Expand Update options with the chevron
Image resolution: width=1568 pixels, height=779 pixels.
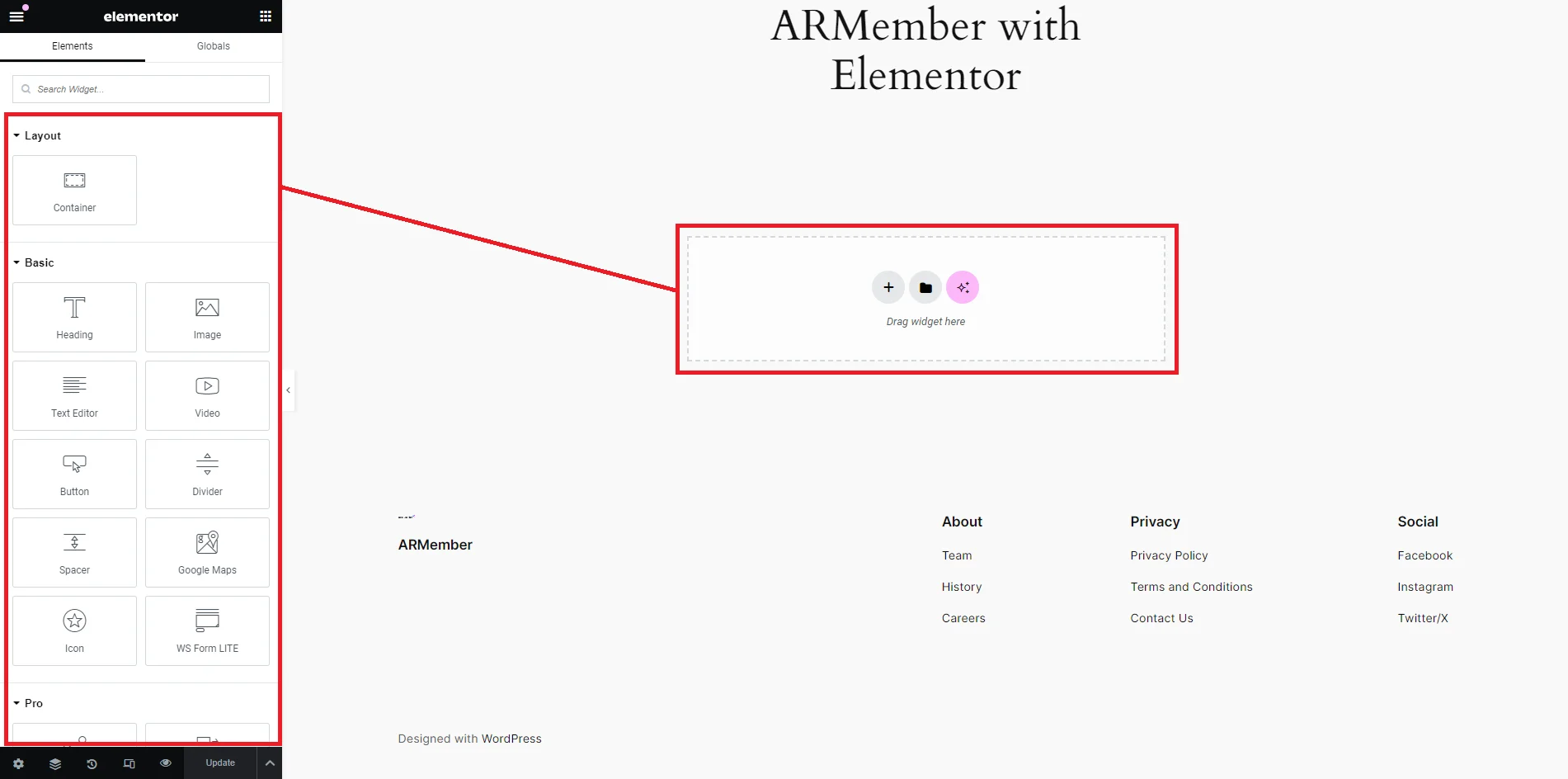click(270, 763)
